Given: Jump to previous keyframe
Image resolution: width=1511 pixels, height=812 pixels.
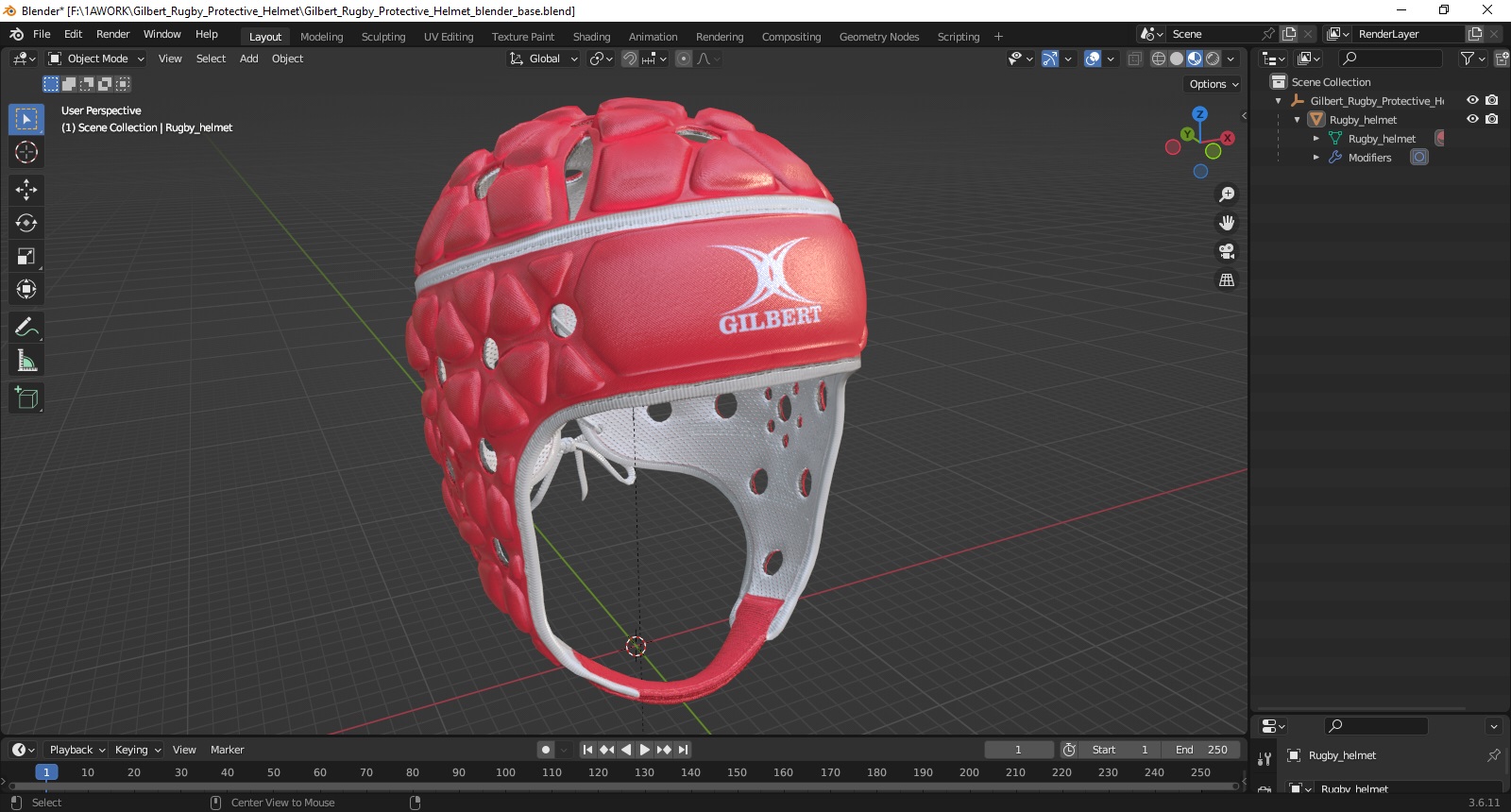Looking at the screenshot, I should 606,750.
